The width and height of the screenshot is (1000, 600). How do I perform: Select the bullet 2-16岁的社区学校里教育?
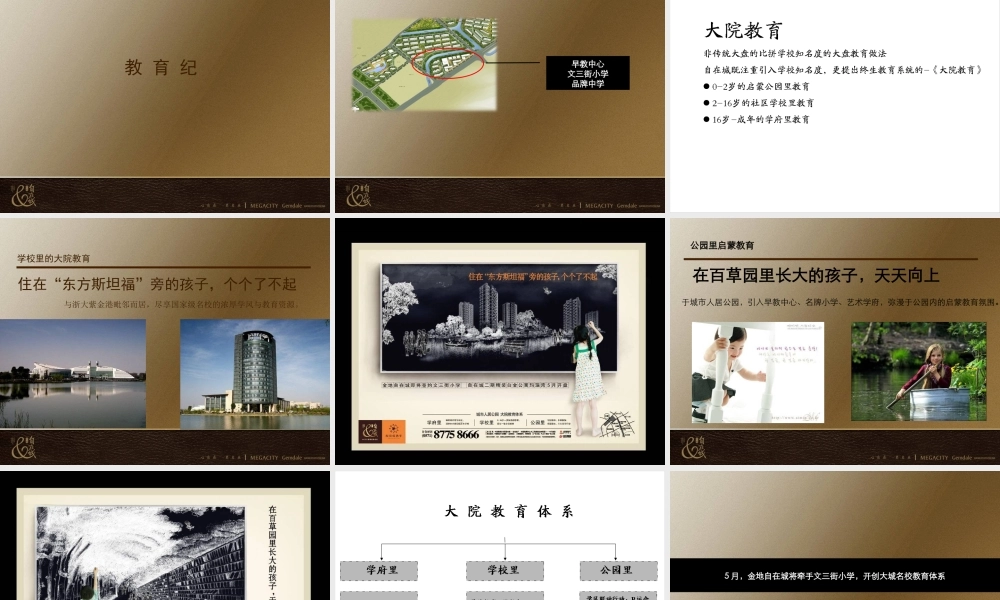click(x=758, y=103)
